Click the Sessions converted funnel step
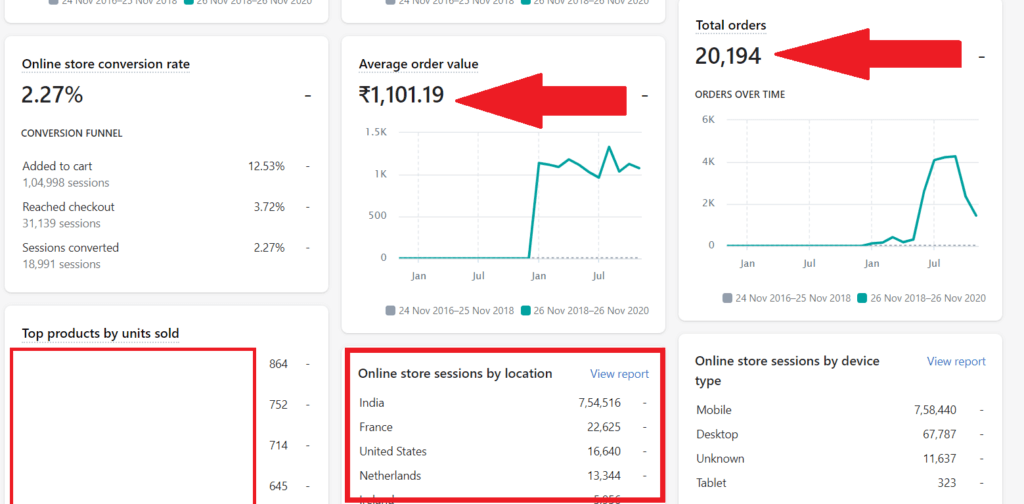 70,248
